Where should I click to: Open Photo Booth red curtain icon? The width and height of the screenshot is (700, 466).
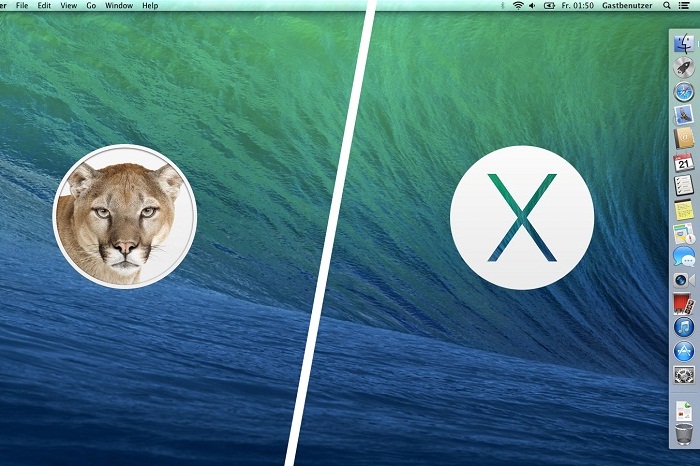684,304
